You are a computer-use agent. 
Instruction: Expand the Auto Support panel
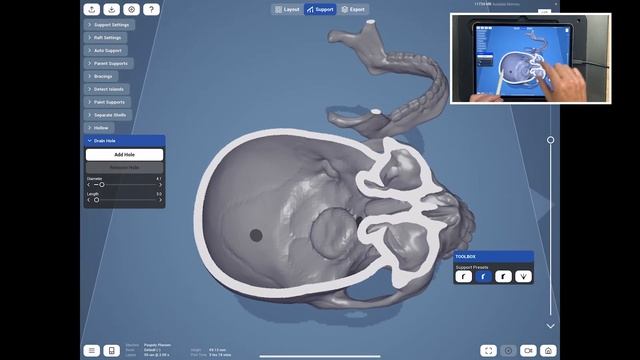click(106, 51)
